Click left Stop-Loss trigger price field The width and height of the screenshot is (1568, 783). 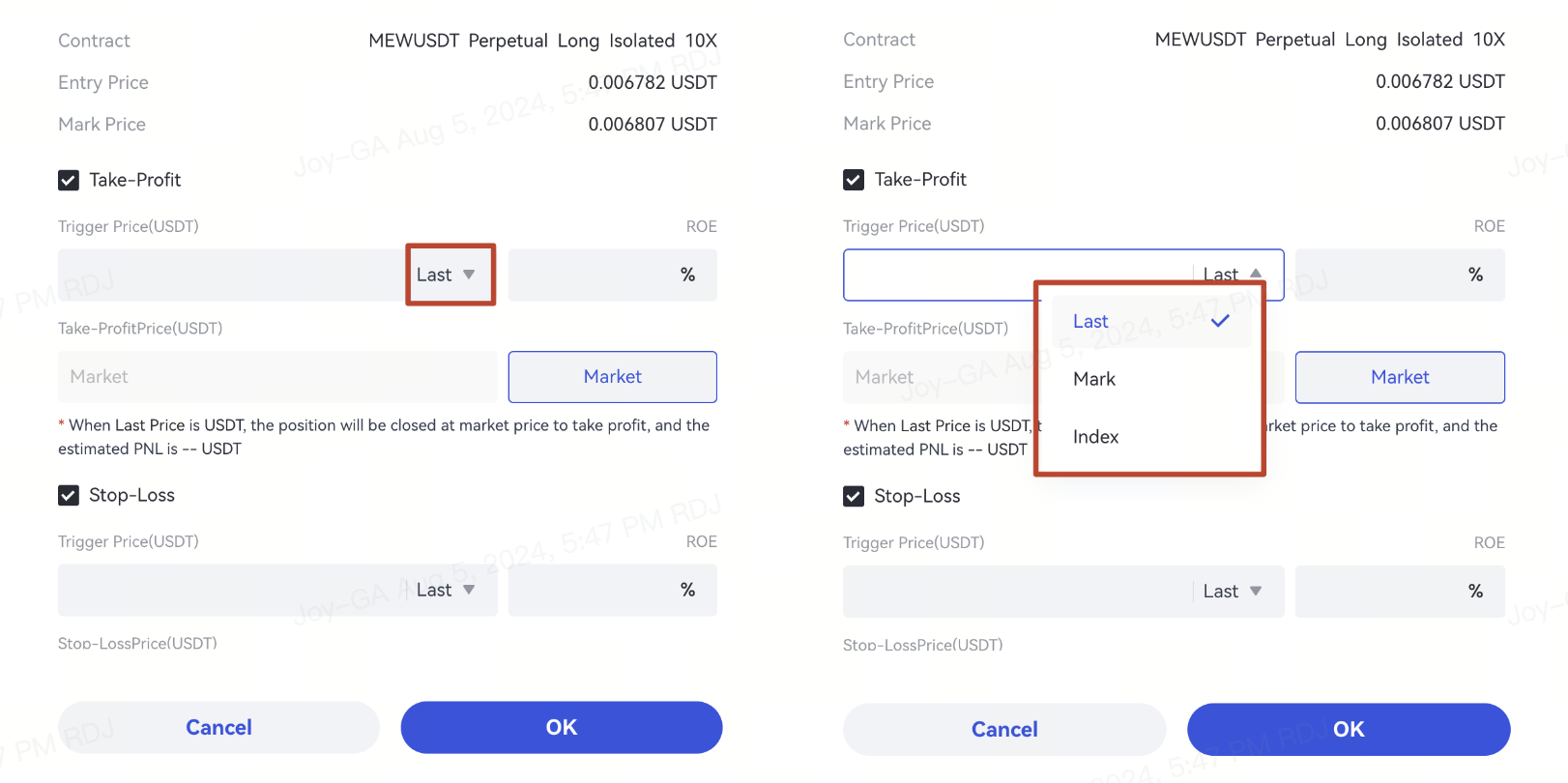pos(232,591)
